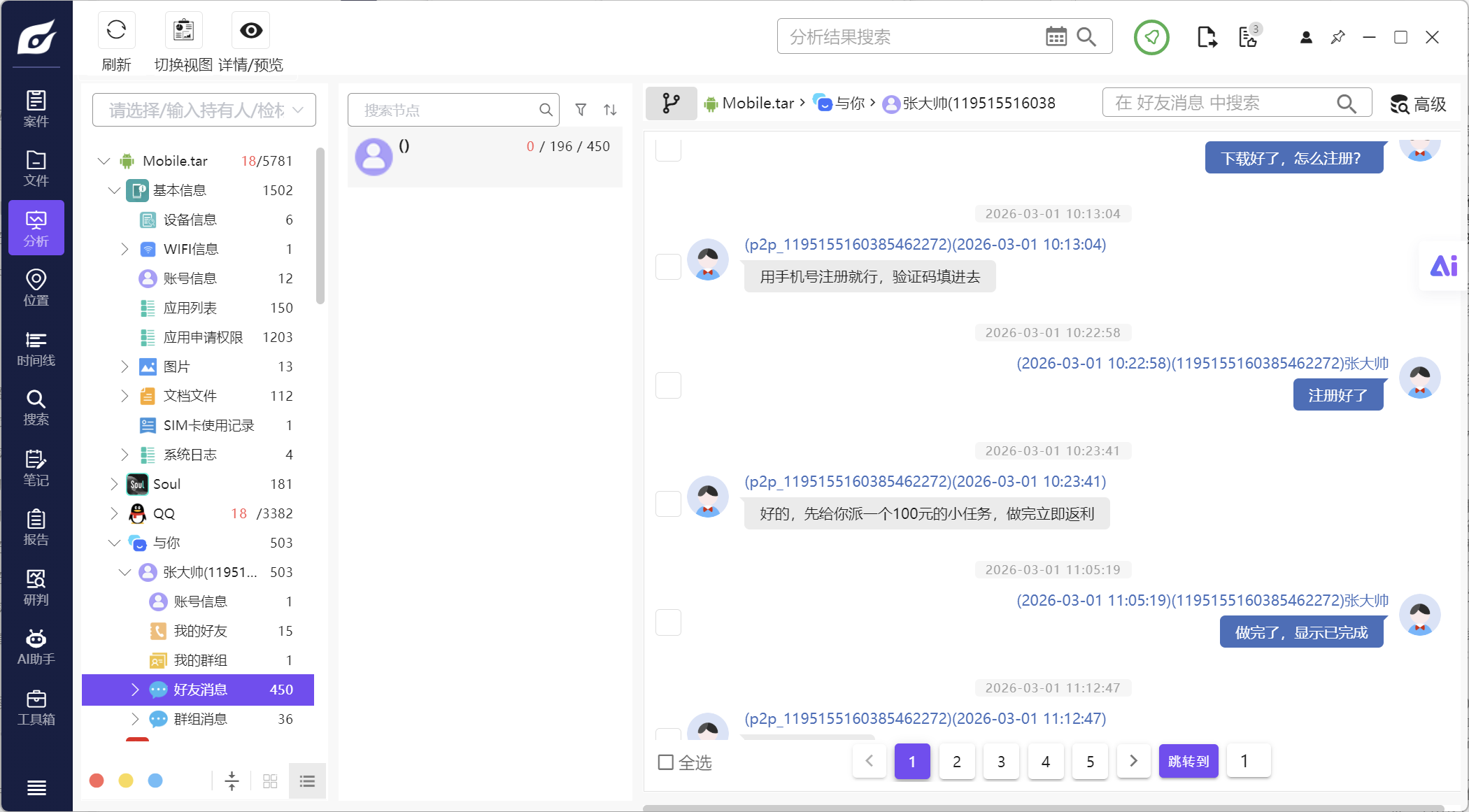This screenshot has height=812, width=1469.
Task: Go to page 3
Action: tap(1001, 761)
